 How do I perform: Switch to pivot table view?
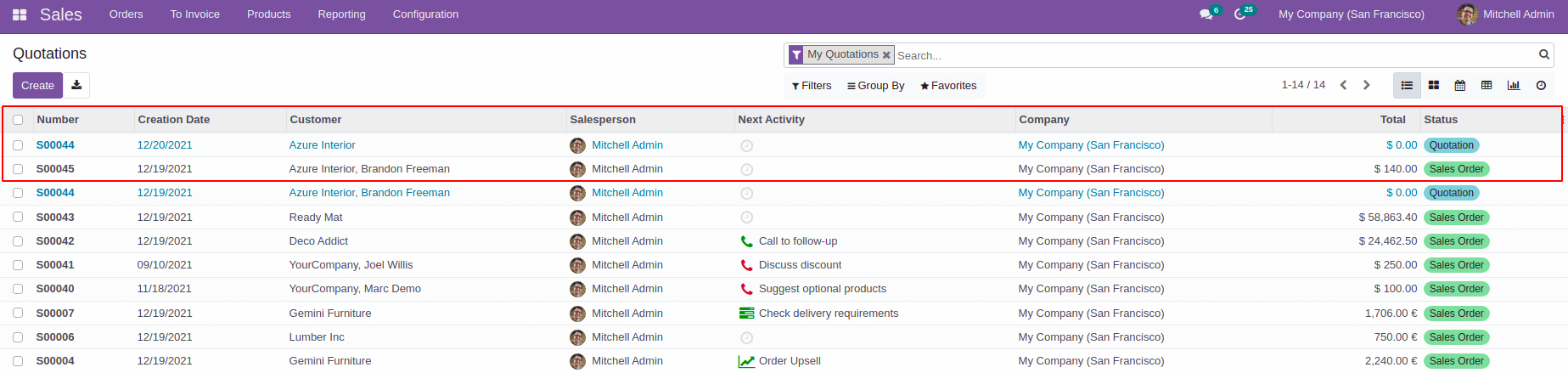click(x=1487, y=85)
